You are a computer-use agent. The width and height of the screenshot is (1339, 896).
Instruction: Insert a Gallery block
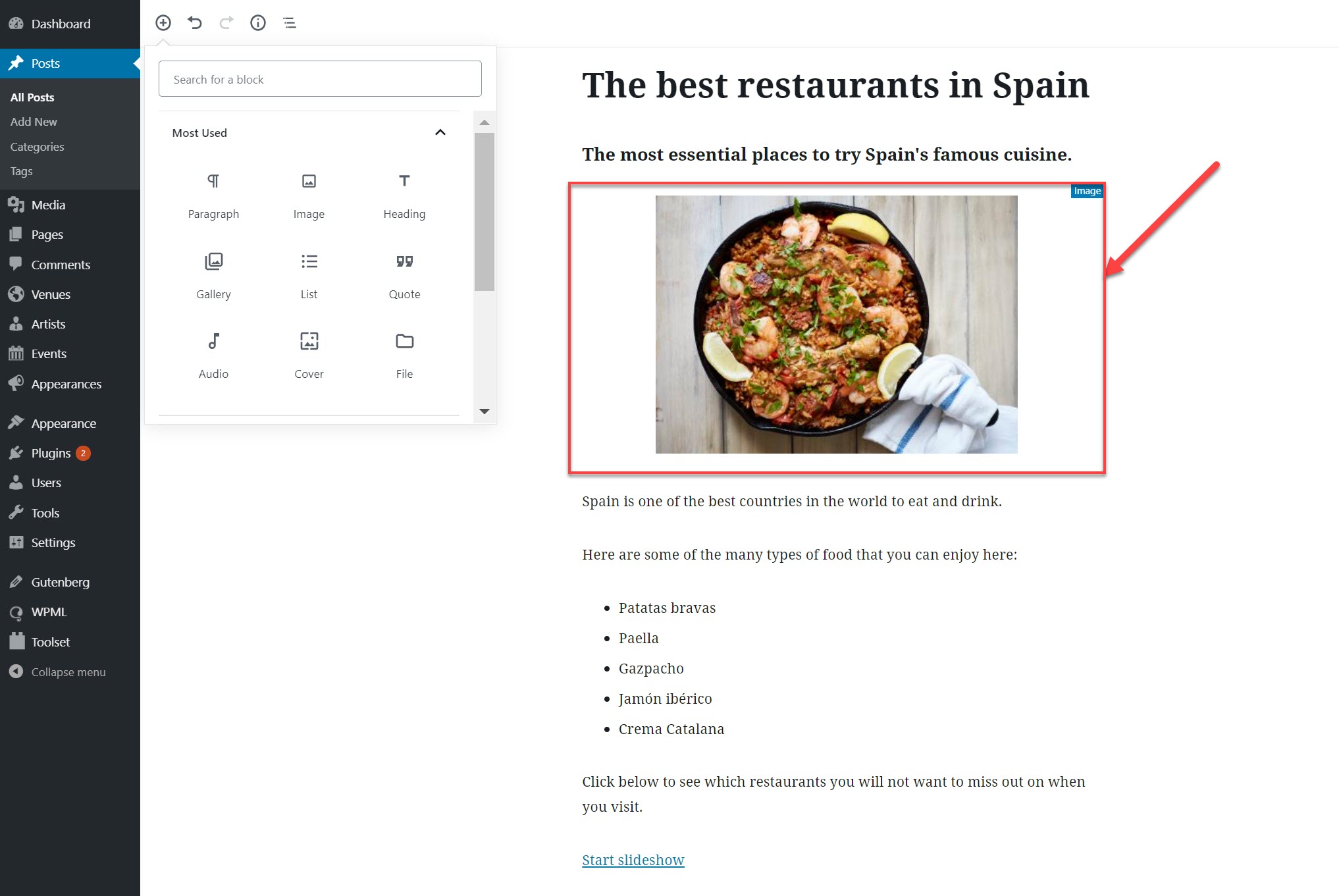click(213, 277)
